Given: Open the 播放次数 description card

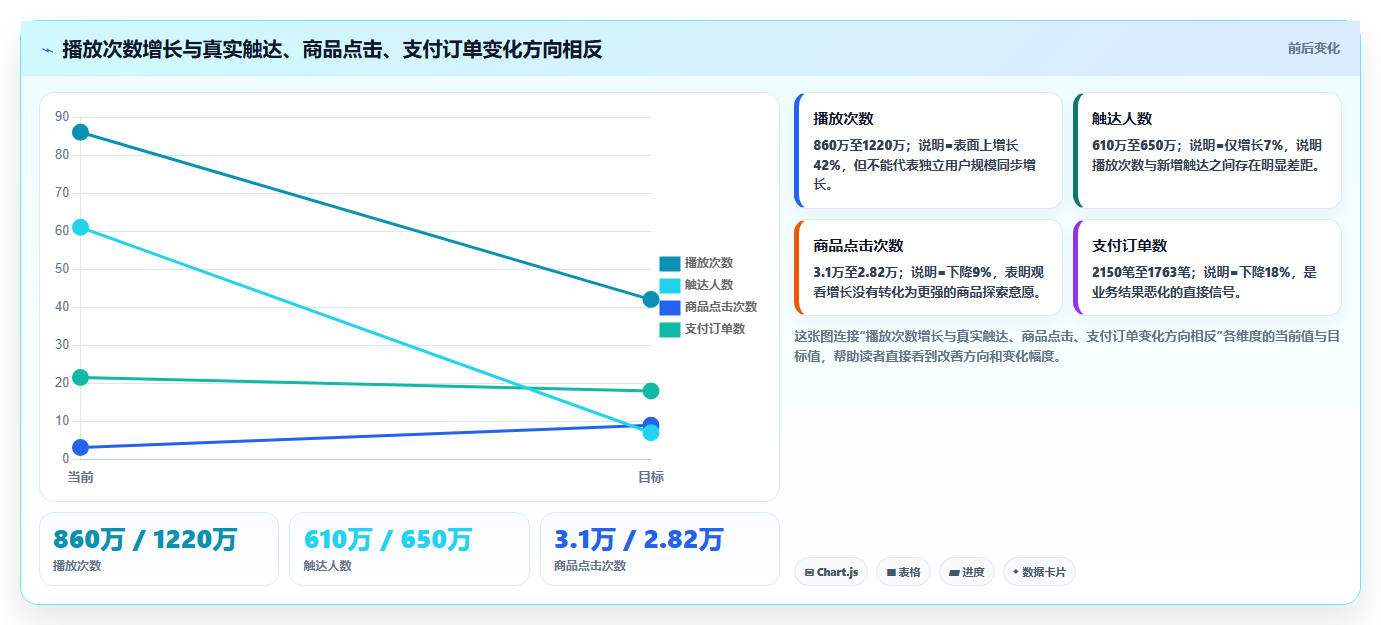Looking at the screenshot, I should (928, 150).
